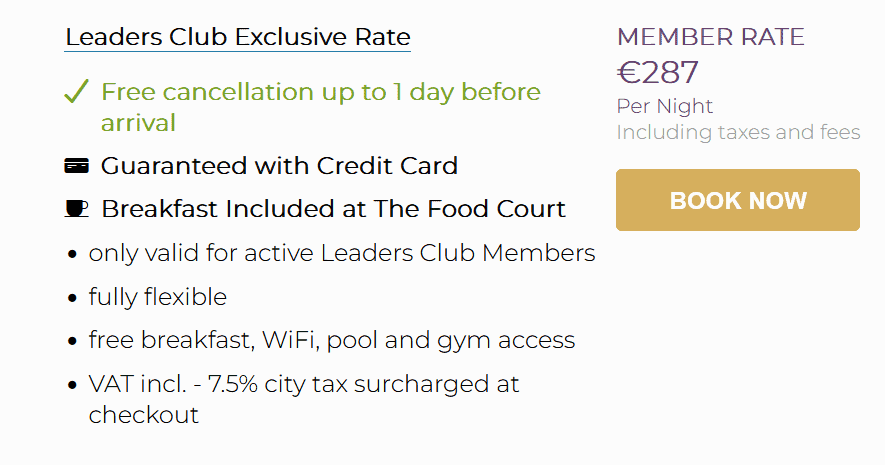
Task: Click the €287 price
Action: tap(657, 73)
